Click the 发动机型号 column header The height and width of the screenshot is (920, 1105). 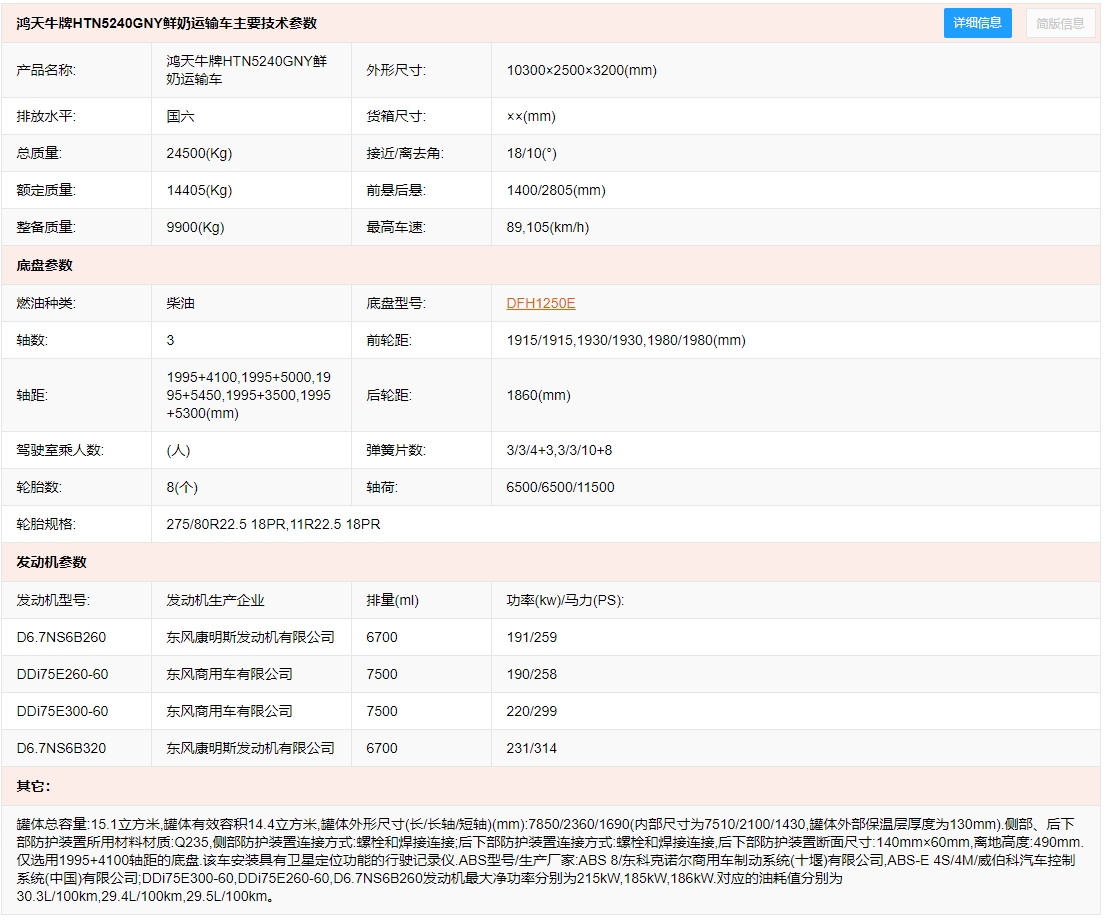[53, 600]
